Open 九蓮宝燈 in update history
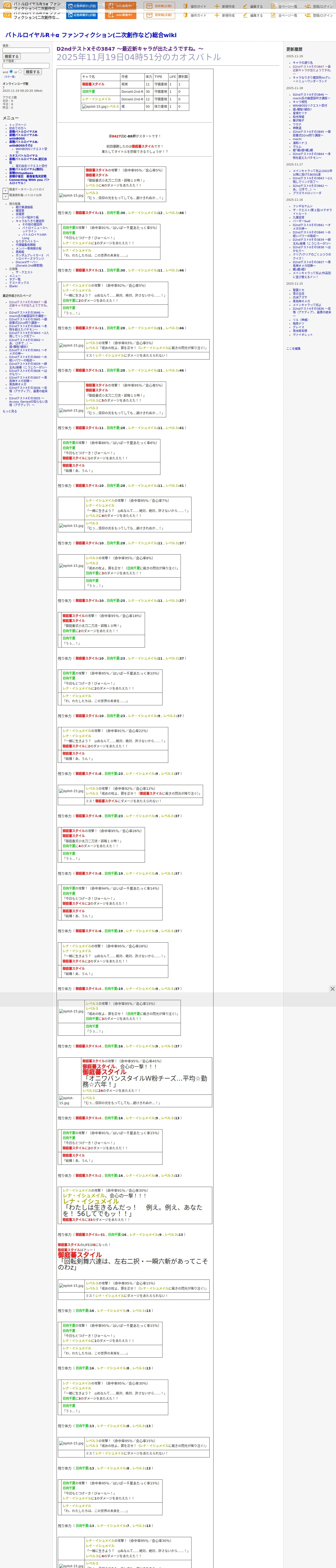The height and width of the screenshot is (1568, 336). coord(298,217)
